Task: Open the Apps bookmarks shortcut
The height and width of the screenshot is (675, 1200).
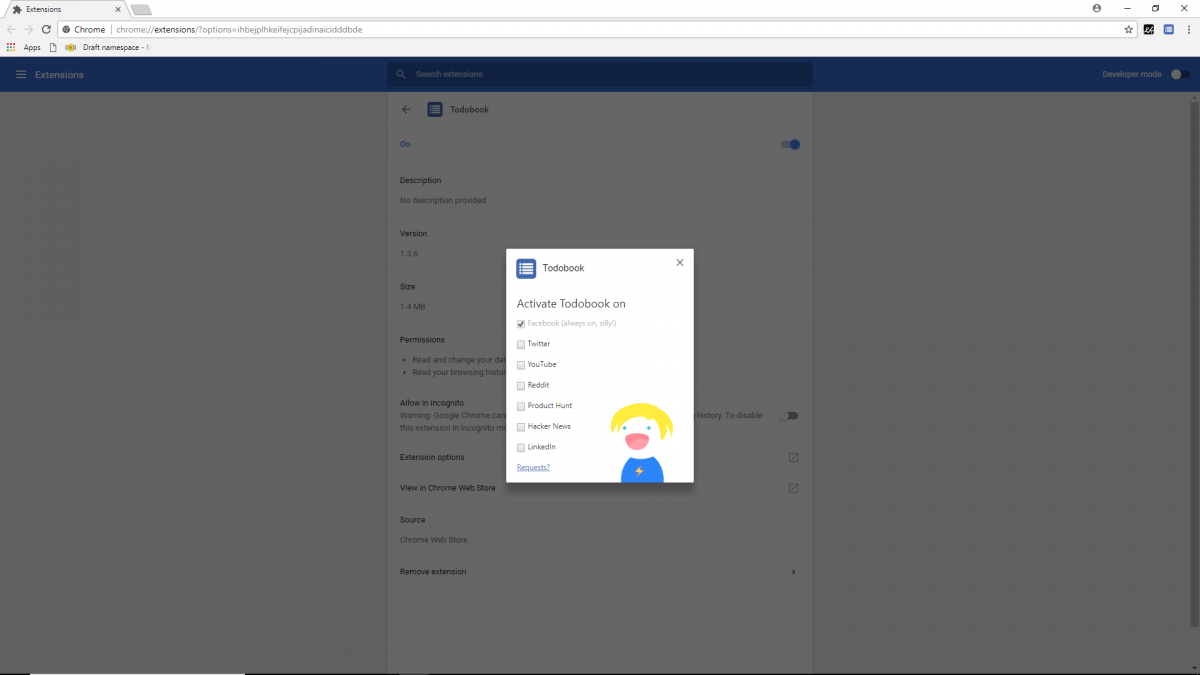Action: tap(23, 47)
